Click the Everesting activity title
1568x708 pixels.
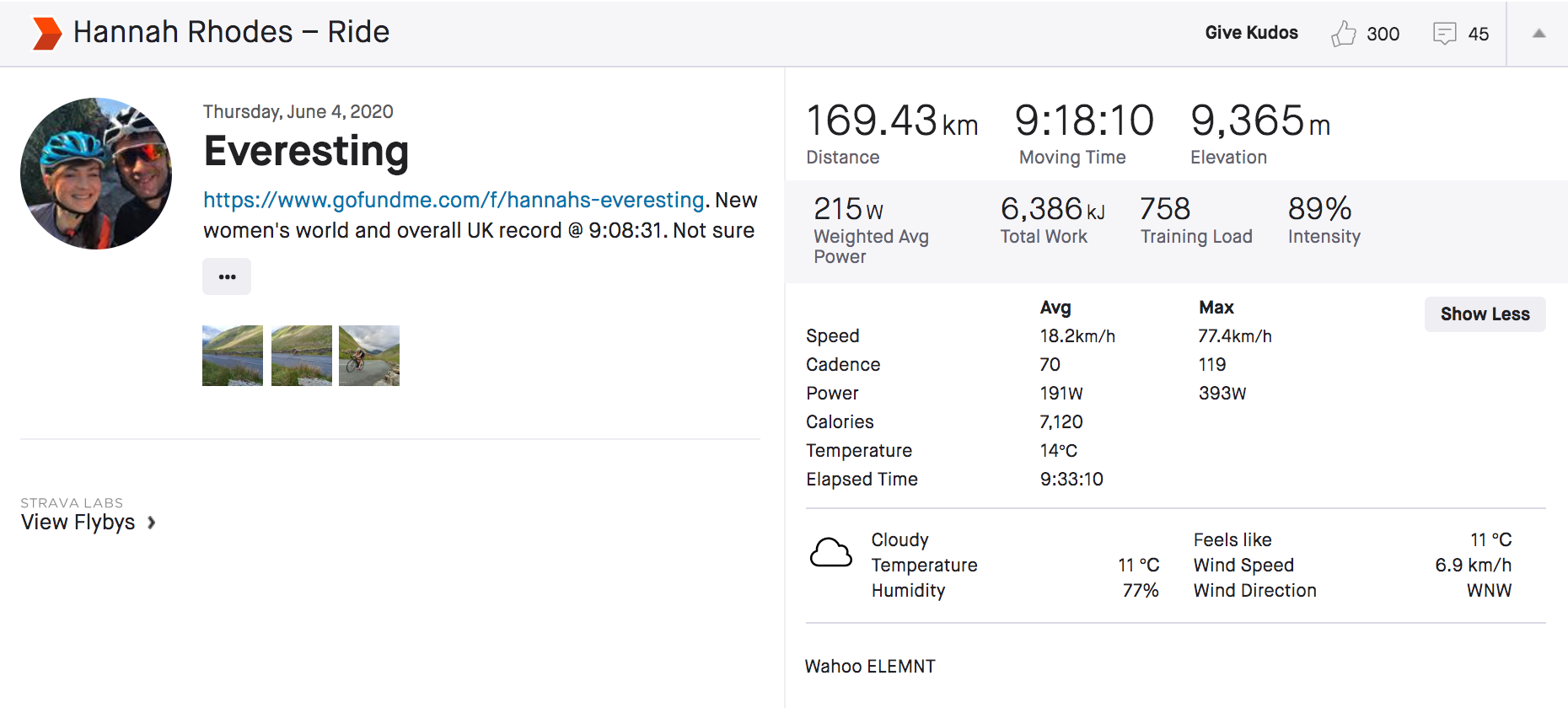pos(306,152)
